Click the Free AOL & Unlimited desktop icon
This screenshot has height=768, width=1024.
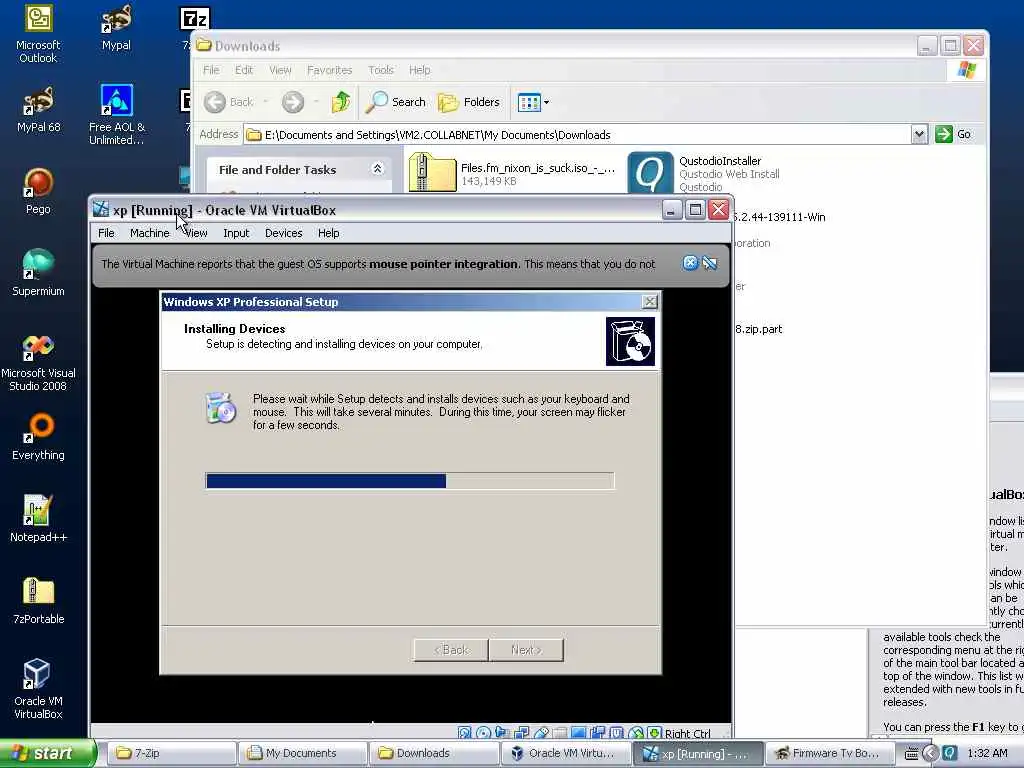click(117, 115)
